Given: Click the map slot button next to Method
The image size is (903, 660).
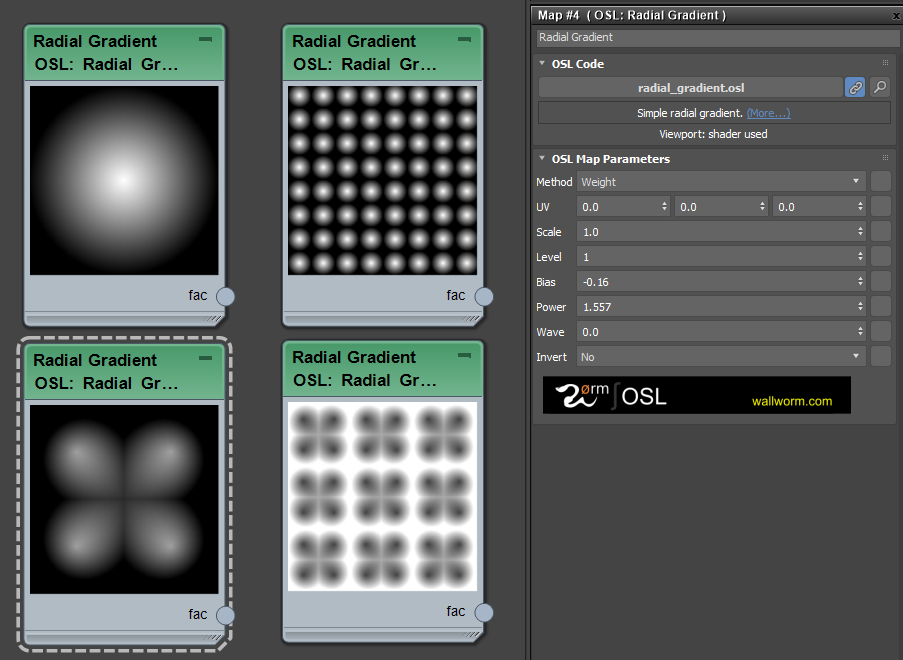Looking at the screenshot, I should (x=881, y=181).
